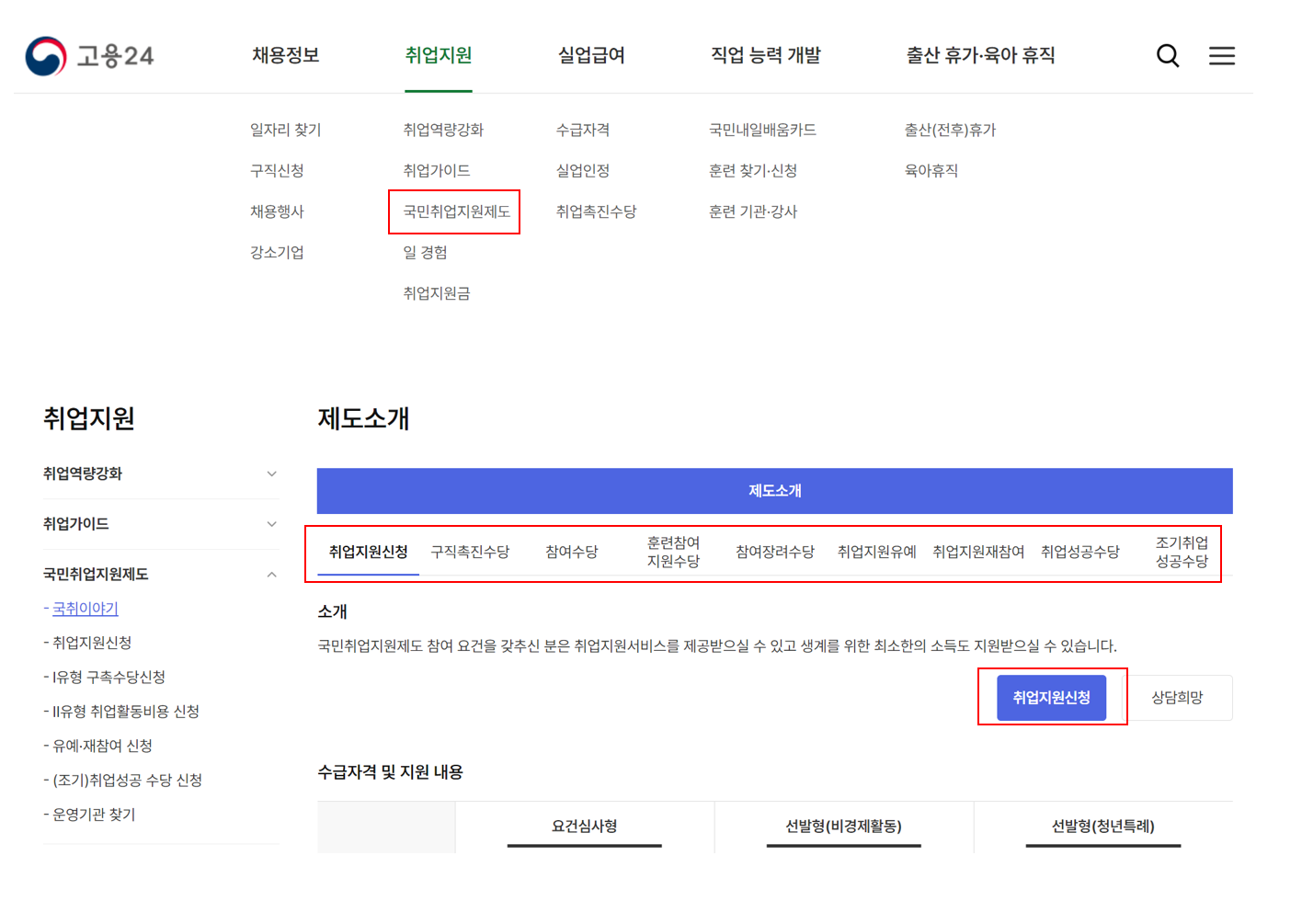Viewport: 1302px width, 924px height.
Task: Select 출산 휴가·육아 휴직 menu
Action: pos(979,55)
